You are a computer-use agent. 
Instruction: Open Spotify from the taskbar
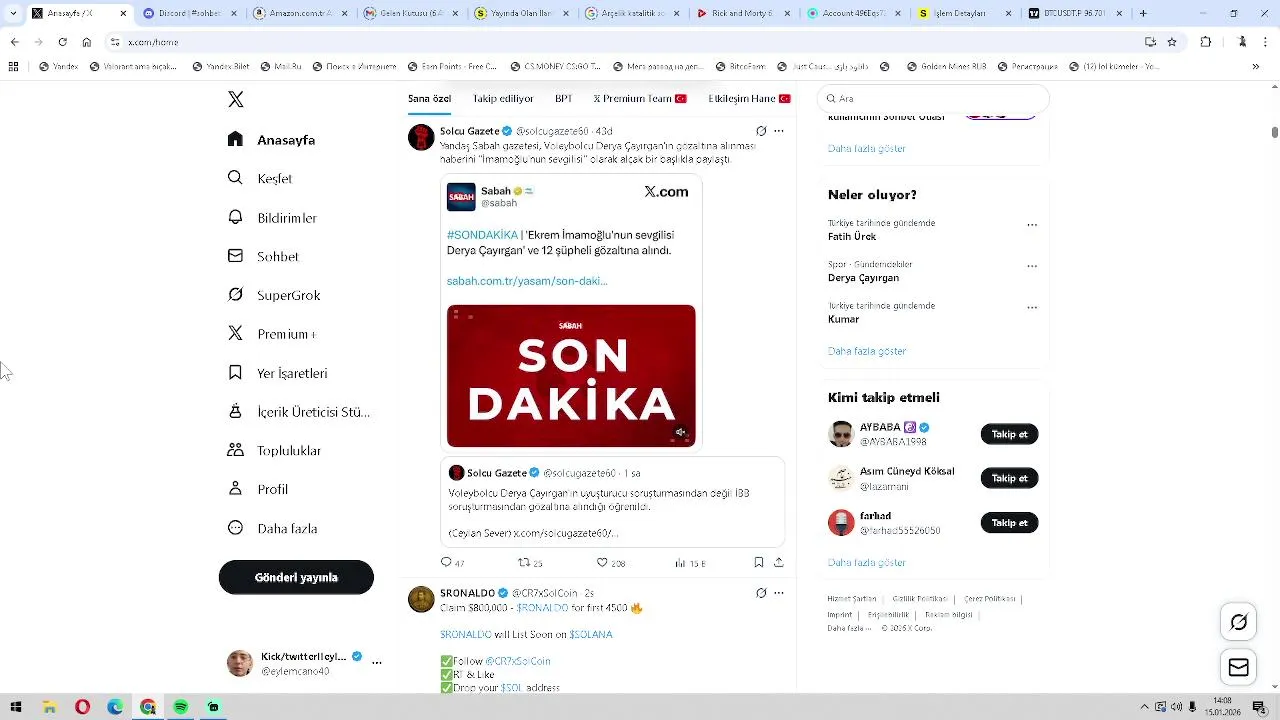coord(180,707)
